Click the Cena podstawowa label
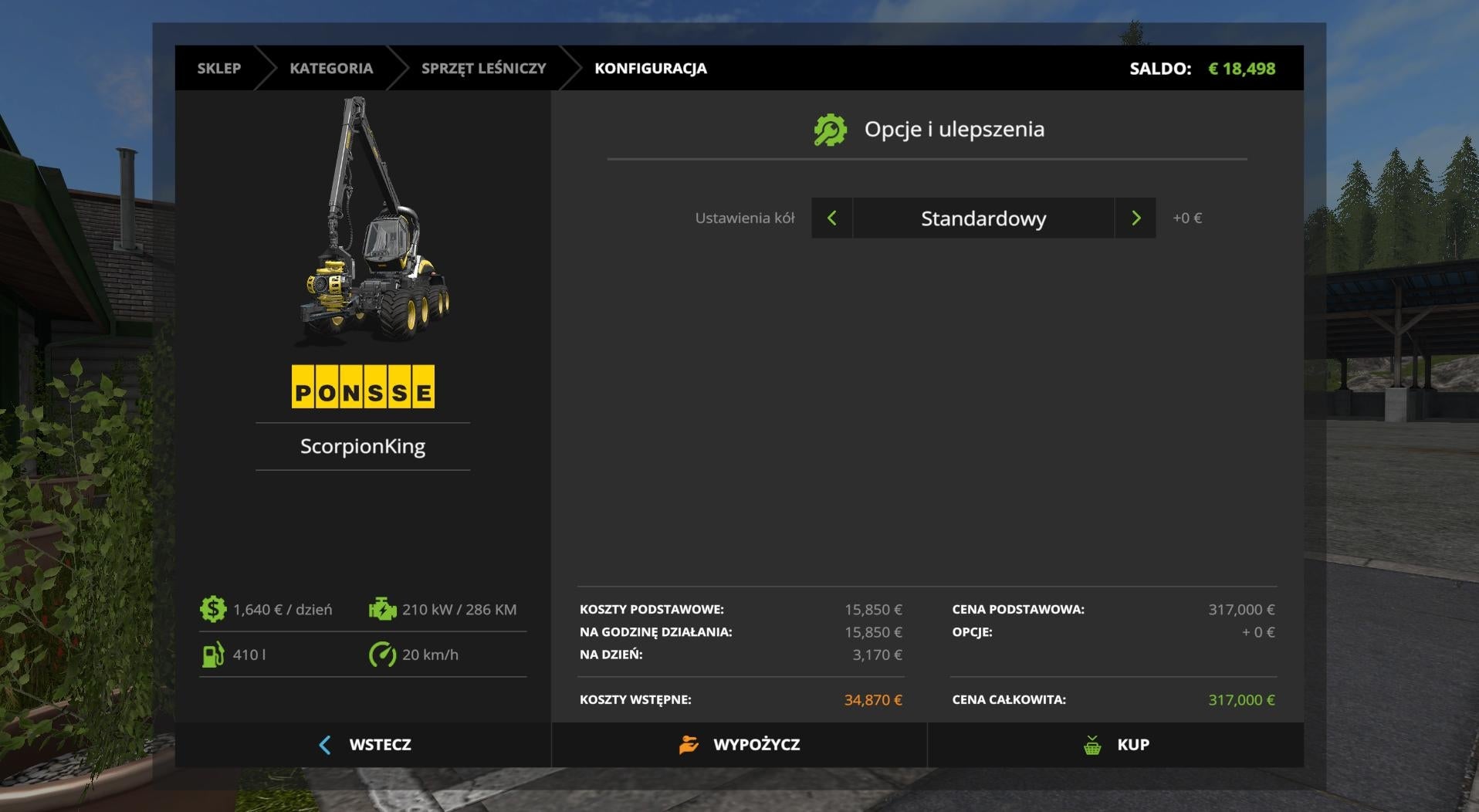This screenshot has width=1479, height=812. 1018,609
